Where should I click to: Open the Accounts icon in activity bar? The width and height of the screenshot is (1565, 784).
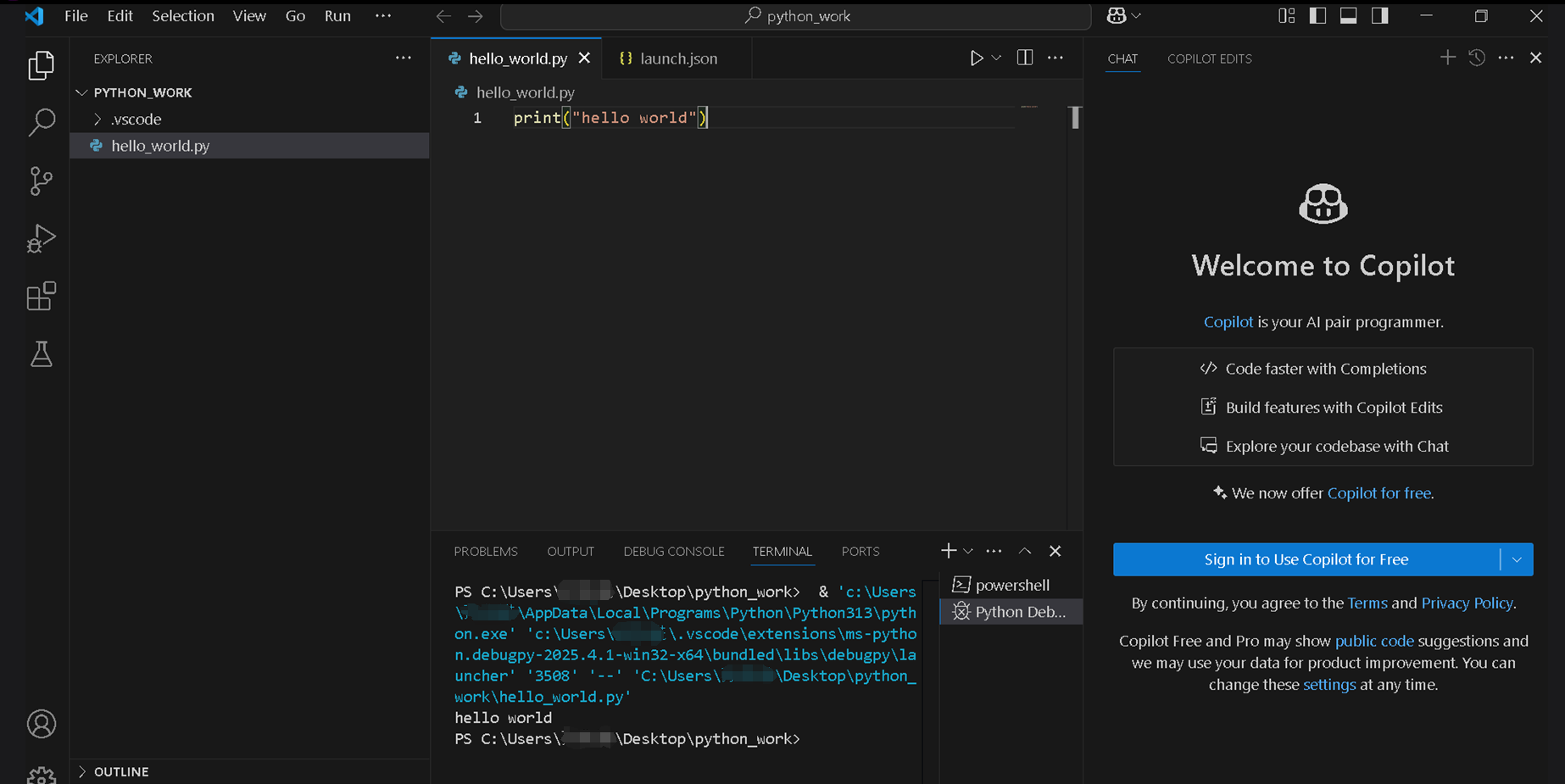coord(41,724)
